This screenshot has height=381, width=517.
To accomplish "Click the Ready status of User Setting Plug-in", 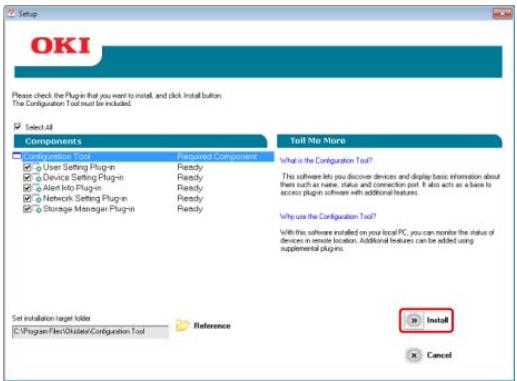I will (190, 167).
